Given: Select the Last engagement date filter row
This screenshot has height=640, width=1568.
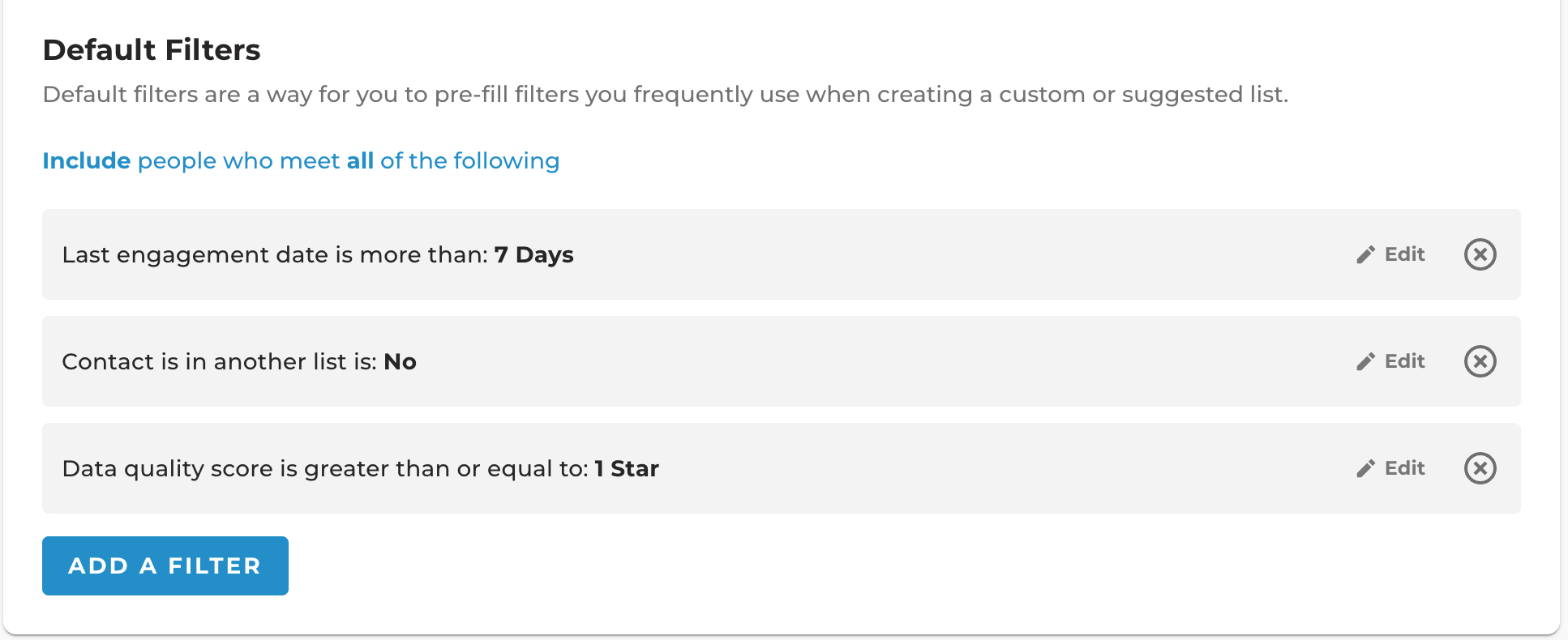Looking at the screenshot, I should point(782,254).
